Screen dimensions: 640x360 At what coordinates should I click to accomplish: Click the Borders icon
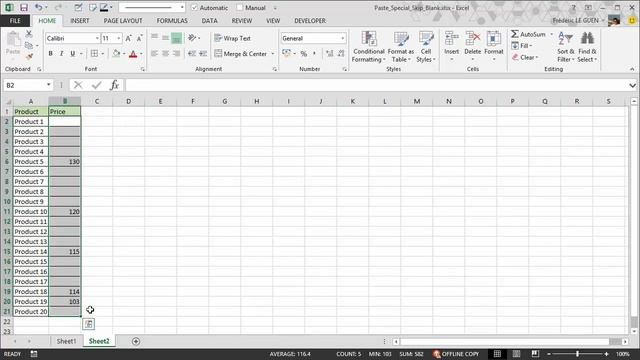[x=94, y=53]
